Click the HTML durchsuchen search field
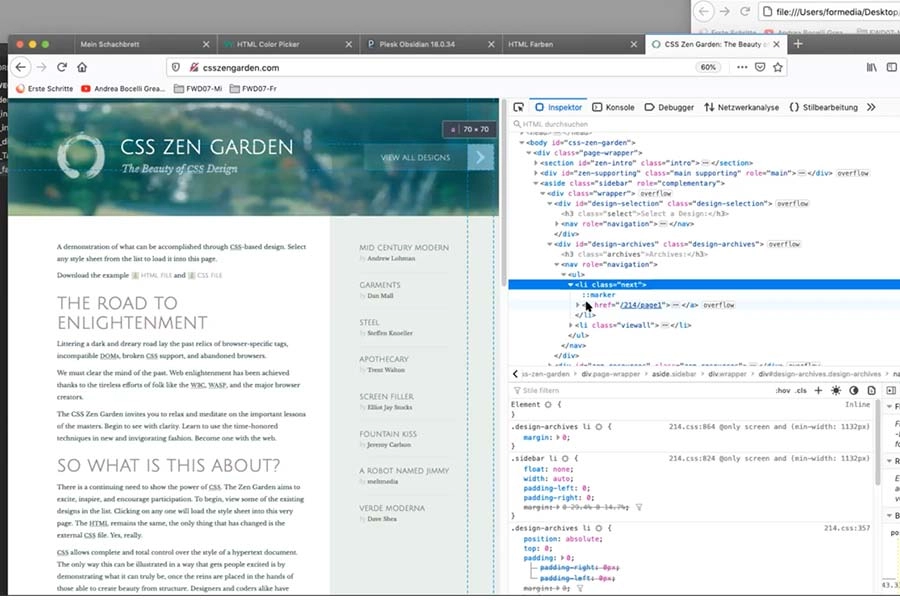Viewport: 900px width, 600px height. [x=600, y=124]
